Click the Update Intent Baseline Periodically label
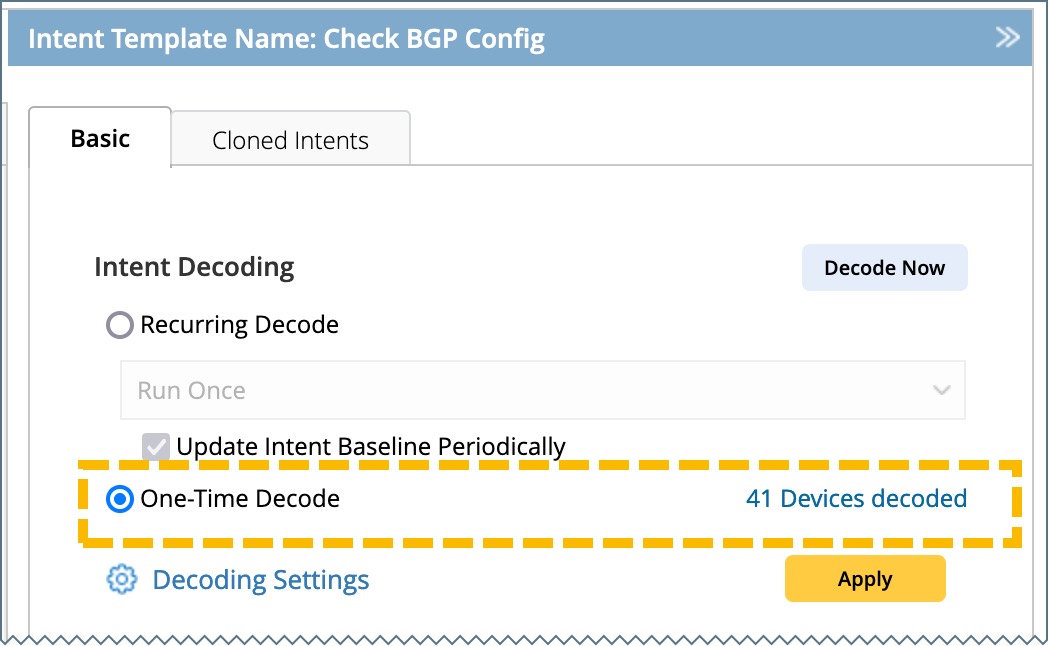Image resolution: width=1048 pixels, height=646 pixels. click(x=370, y=446)
